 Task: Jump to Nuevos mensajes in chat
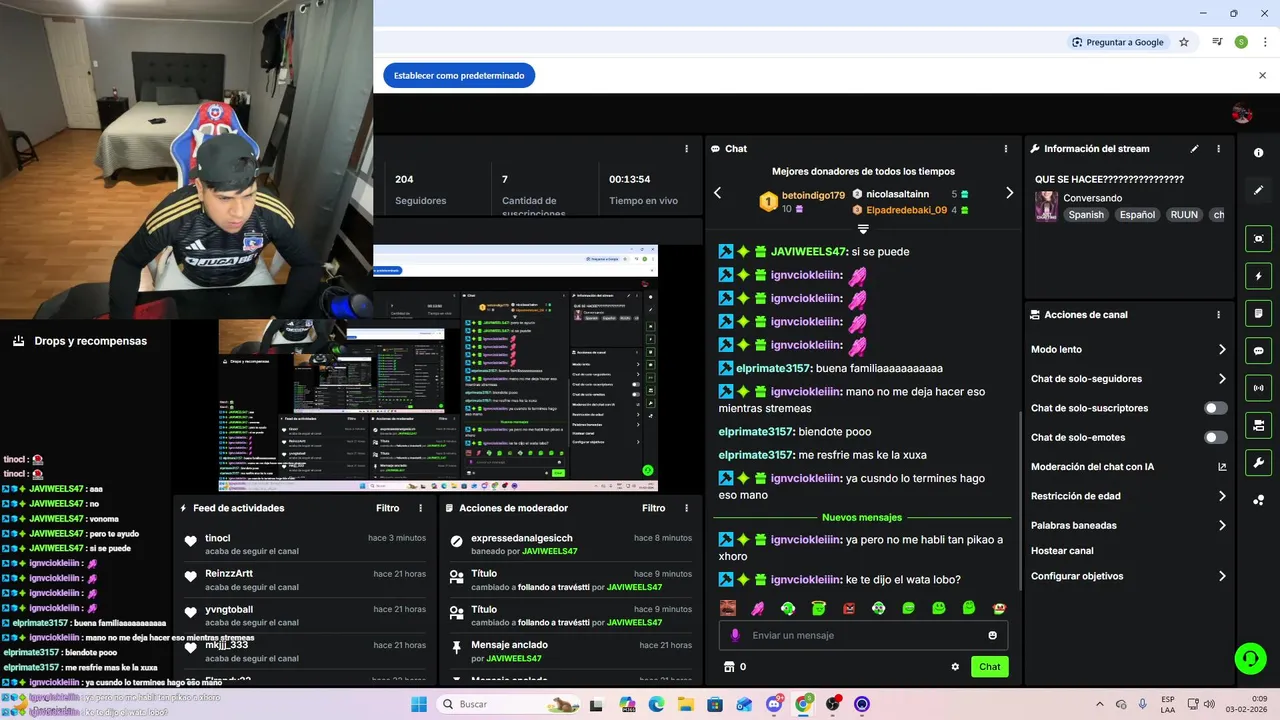(x=862, y=517)
